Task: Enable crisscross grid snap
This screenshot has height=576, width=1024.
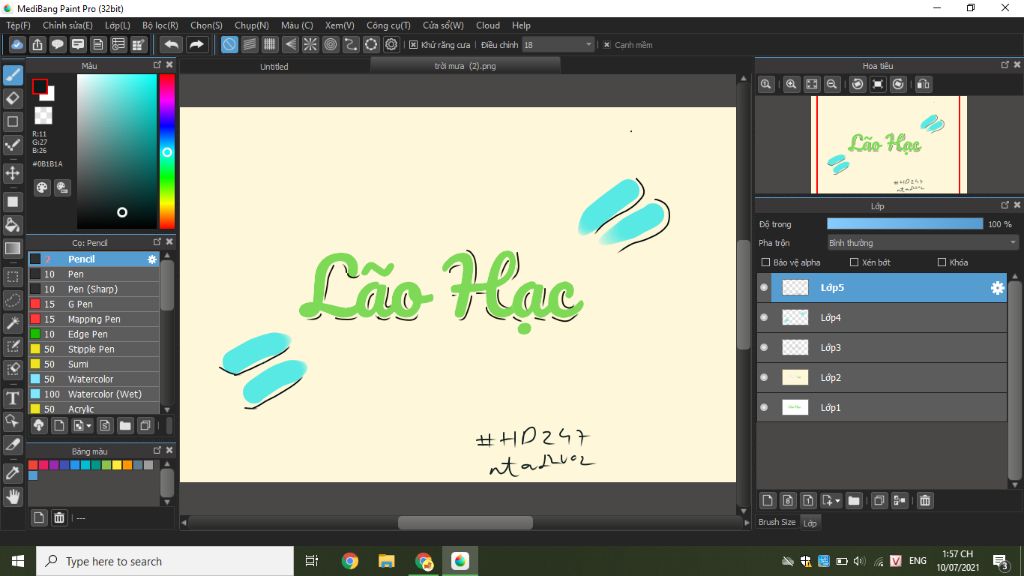Action: [270, 44]
